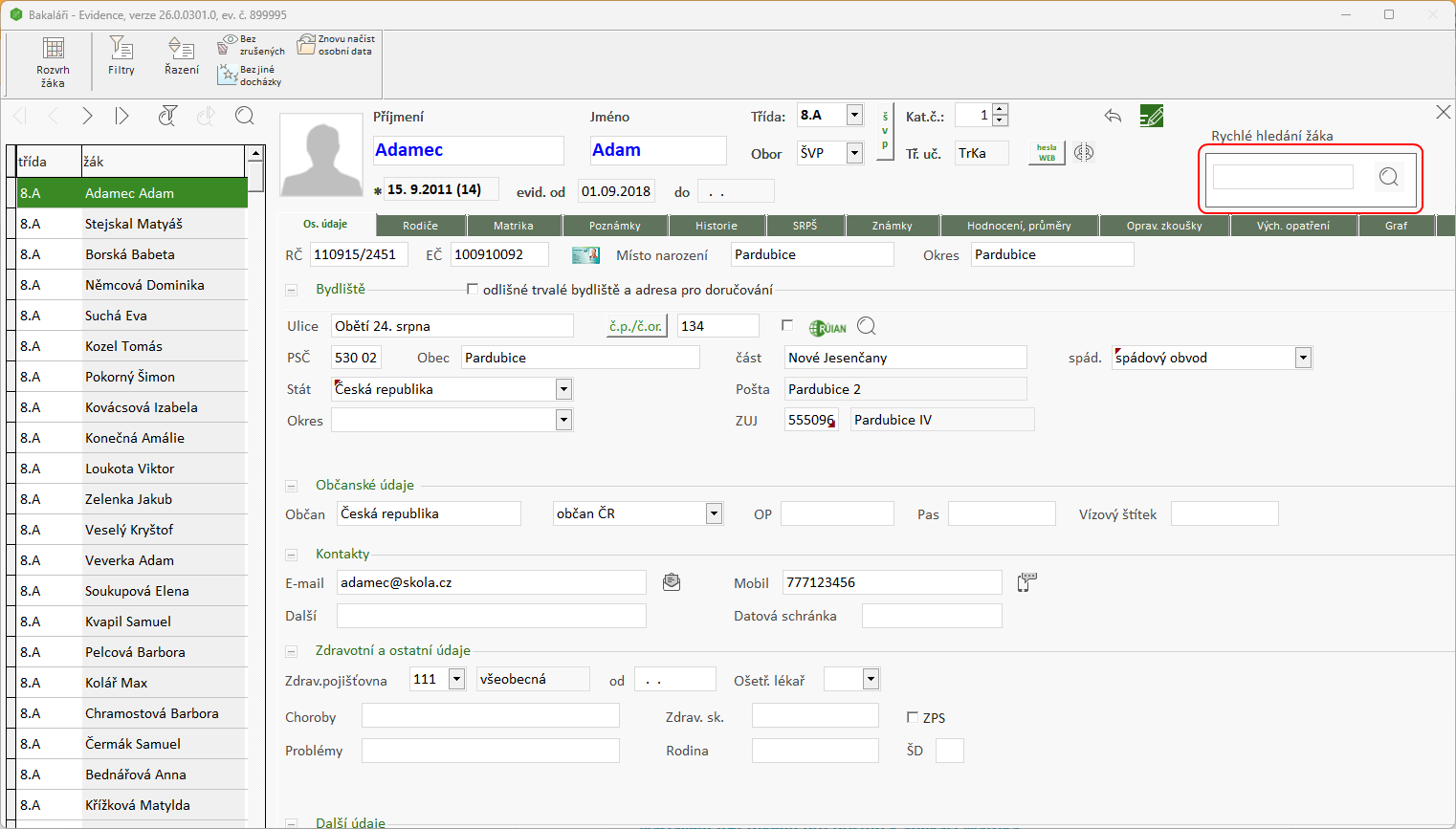Open the spádový obvod dropdown
This screenshot has width=1456, height=829.
(x=1302, y=358)
